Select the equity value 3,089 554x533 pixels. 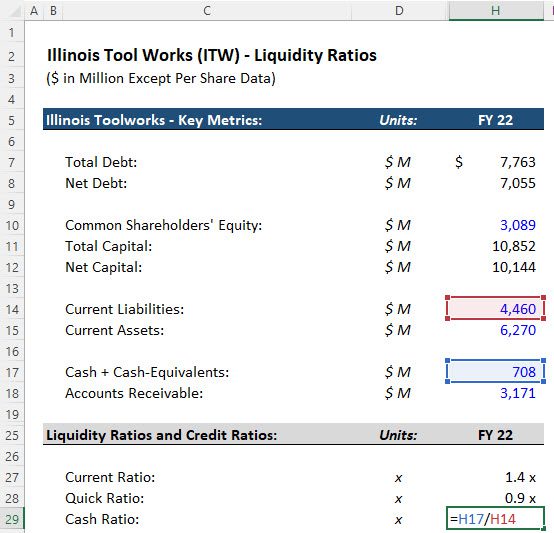point(518,225)
